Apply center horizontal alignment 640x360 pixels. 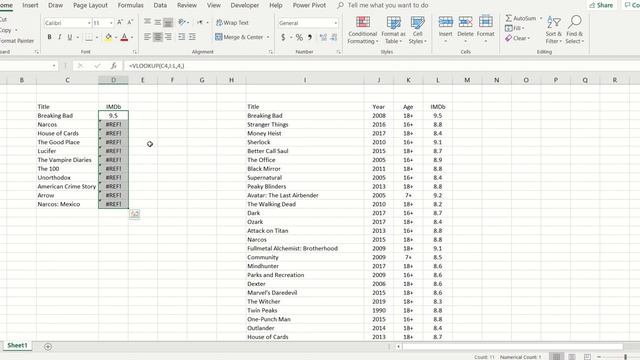pos(158,37)
